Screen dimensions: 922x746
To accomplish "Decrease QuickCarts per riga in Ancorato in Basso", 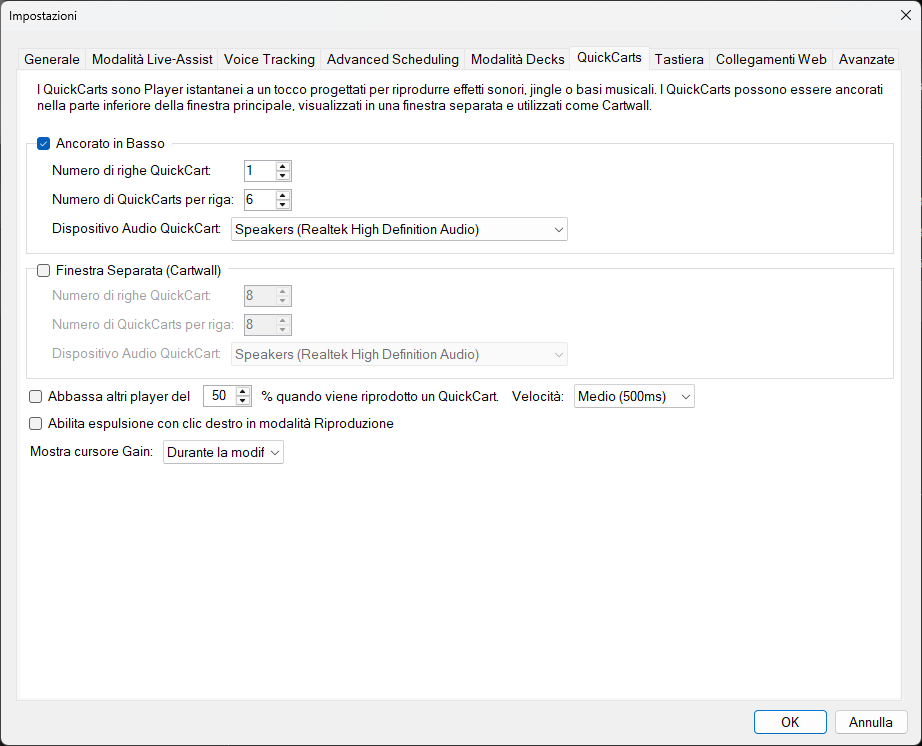I will click(x=283, y=204).
